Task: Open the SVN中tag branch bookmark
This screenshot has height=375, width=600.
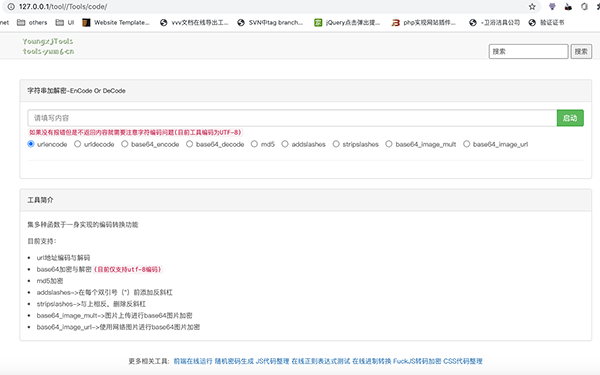Action: 270,23
